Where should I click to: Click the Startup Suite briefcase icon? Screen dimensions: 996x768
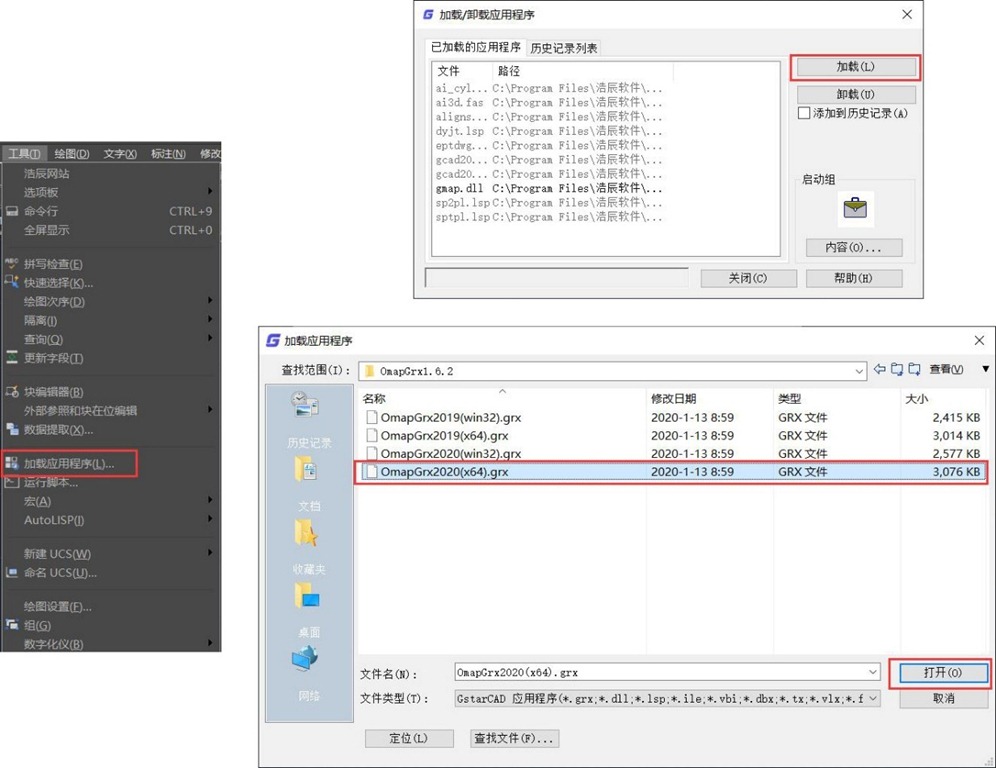[855, 209]
